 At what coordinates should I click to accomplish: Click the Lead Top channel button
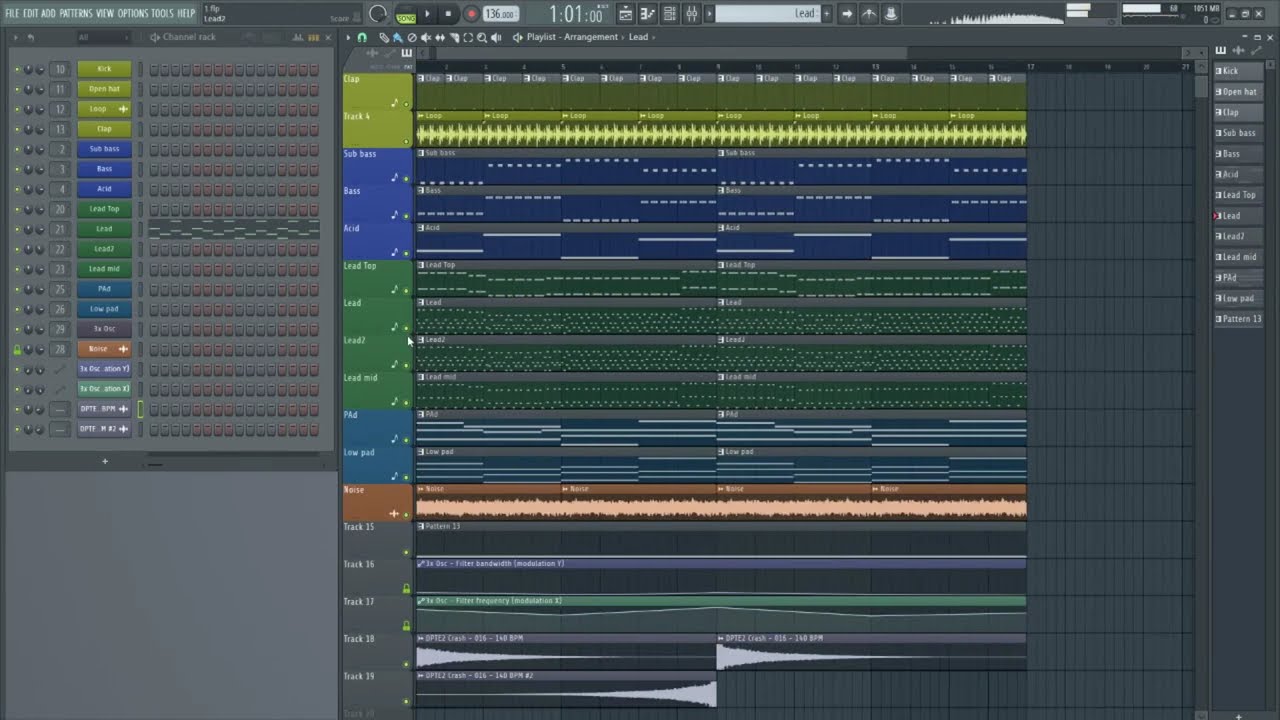click(x=104, y=209)
